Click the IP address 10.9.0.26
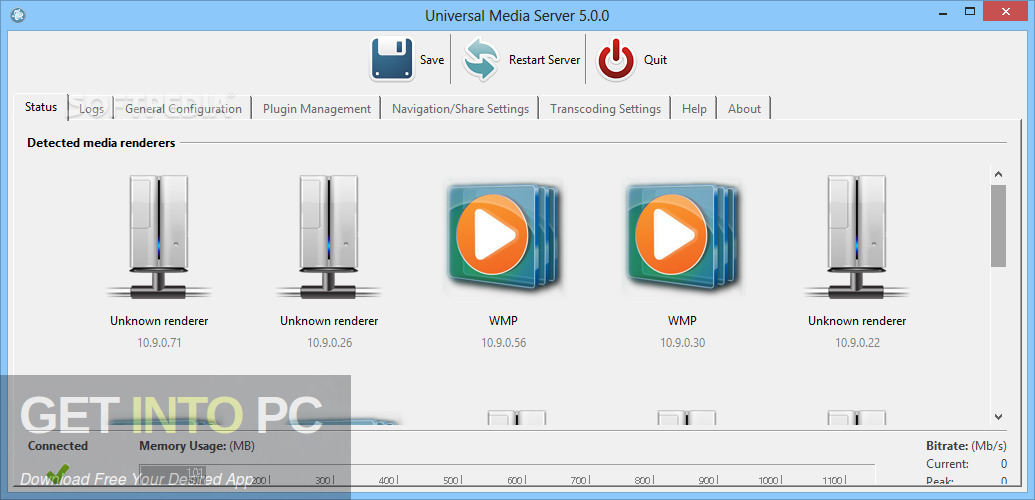Image resolution: width=1035 pixels, height=500 pixels. coord(329,343)
